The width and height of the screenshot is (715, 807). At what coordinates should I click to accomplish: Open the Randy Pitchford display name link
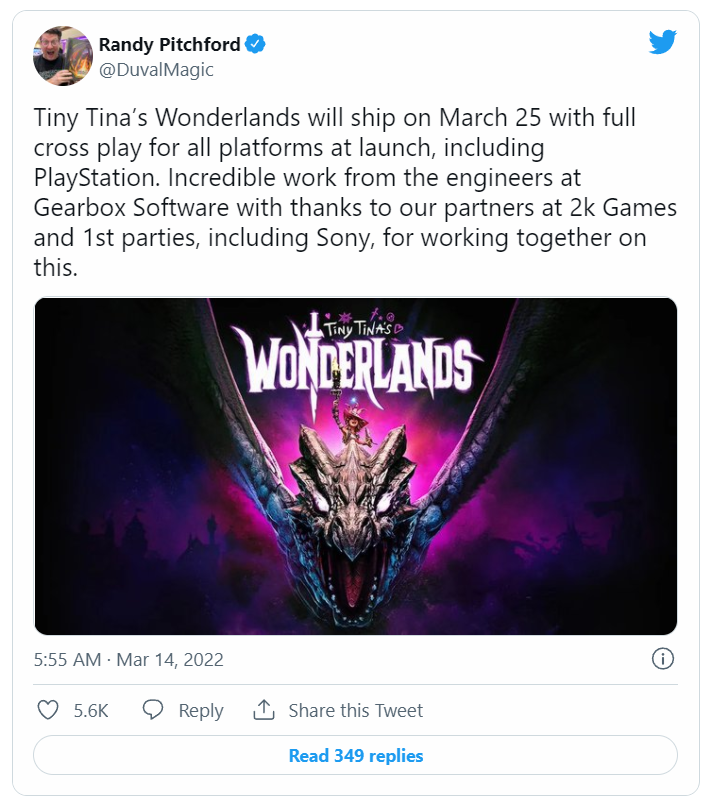point(168,45)
